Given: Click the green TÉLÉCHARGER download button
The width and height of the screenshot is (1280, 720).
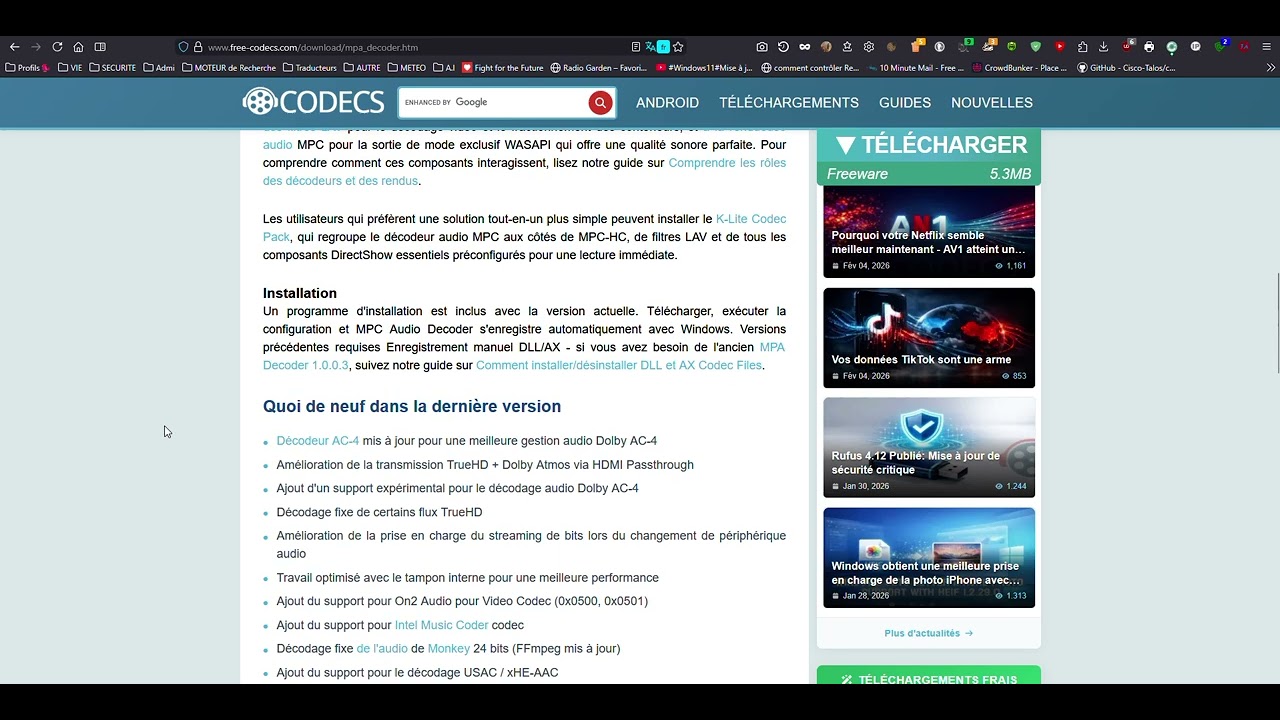Looking at the screenshot, I should [929, 157].
